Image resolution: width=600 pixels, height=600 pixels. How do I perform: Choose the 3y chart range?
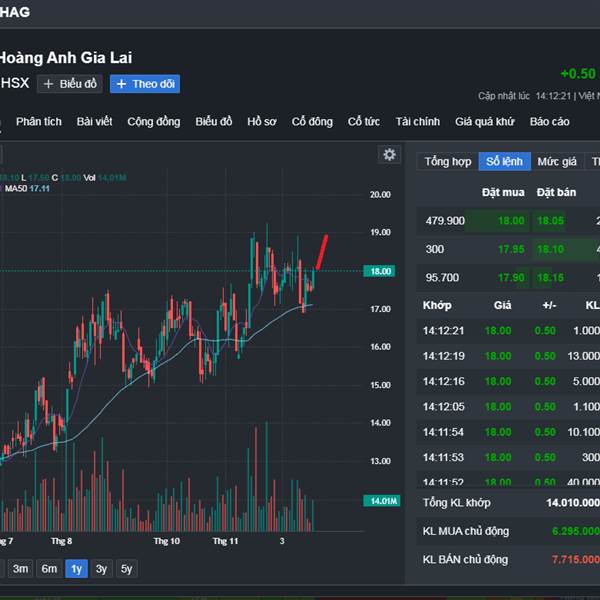[101, 569]
